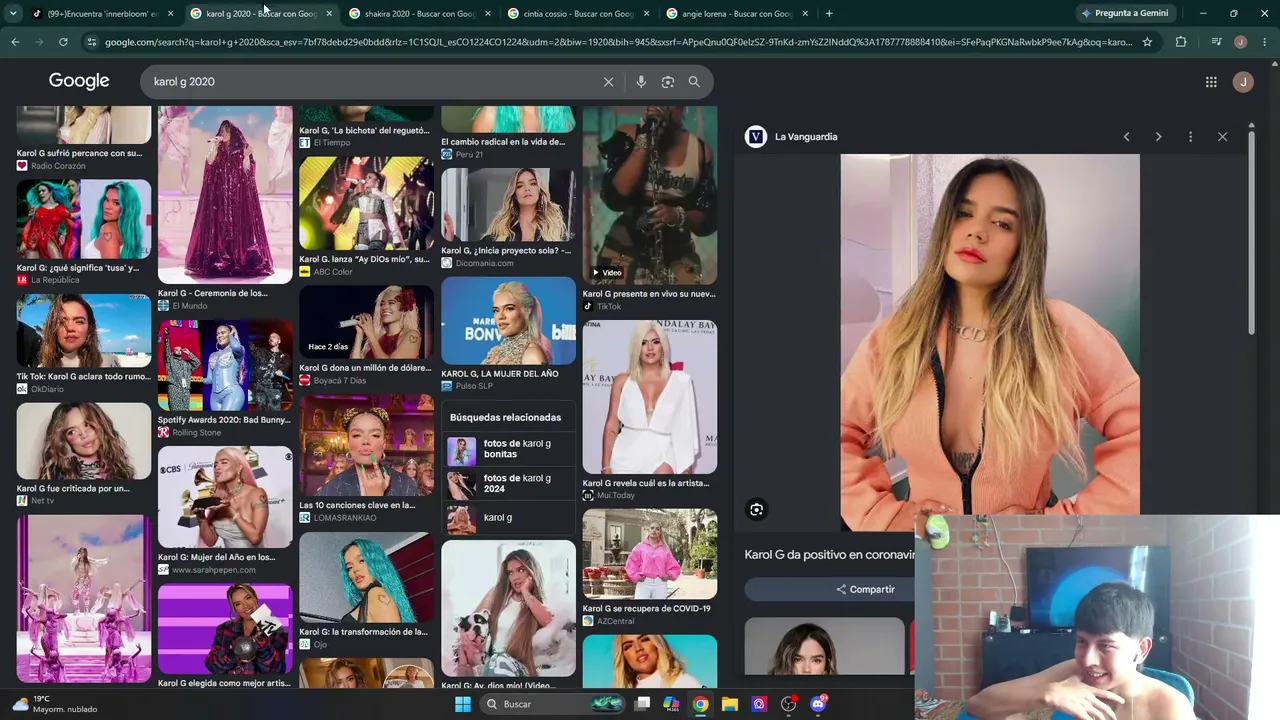Switch to the cintia cossio tab
Screen dimensions: 1280x720
coord(578,14)
